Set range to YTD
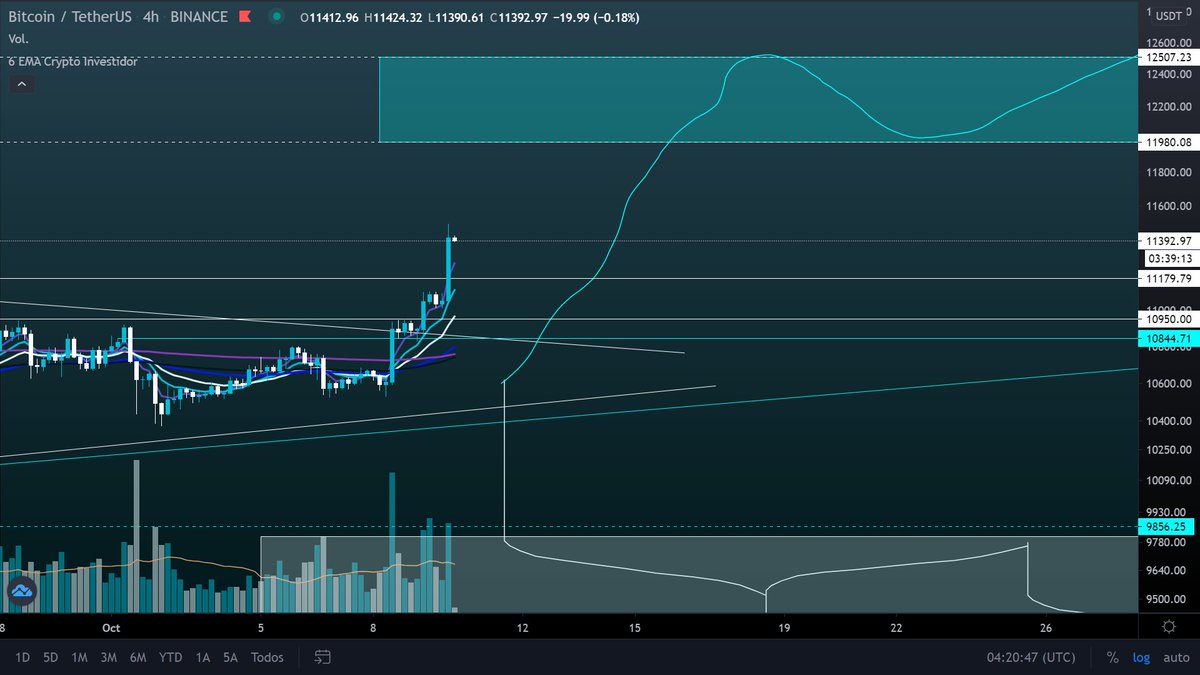 (171, 657)
